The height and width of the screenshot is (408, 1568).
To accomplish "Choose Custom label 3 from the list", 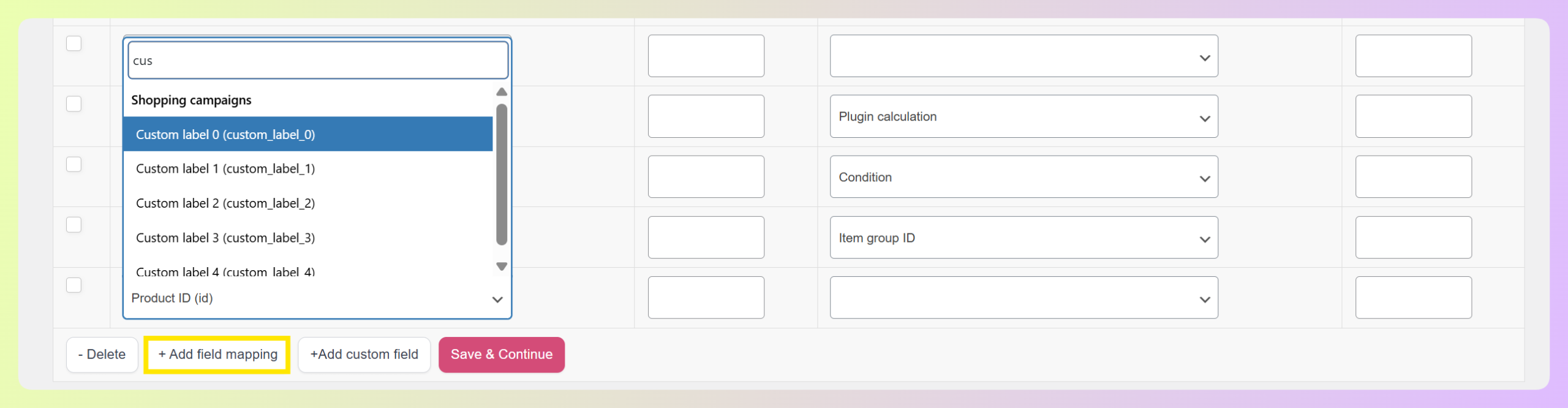I will tap(307, 238).
